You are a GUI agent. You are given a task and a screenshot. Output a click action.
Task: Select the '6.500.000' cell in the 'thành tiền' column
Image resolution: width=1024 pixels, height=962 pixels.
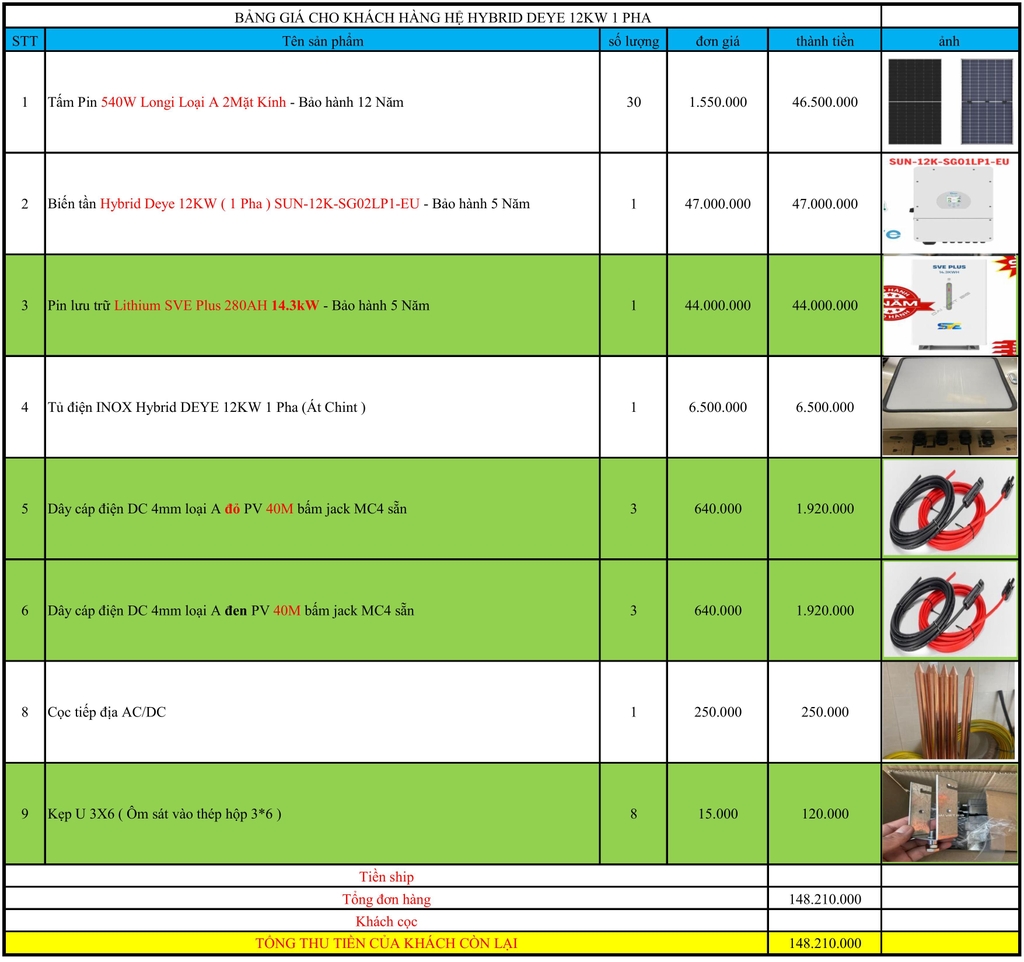point(825,407)
